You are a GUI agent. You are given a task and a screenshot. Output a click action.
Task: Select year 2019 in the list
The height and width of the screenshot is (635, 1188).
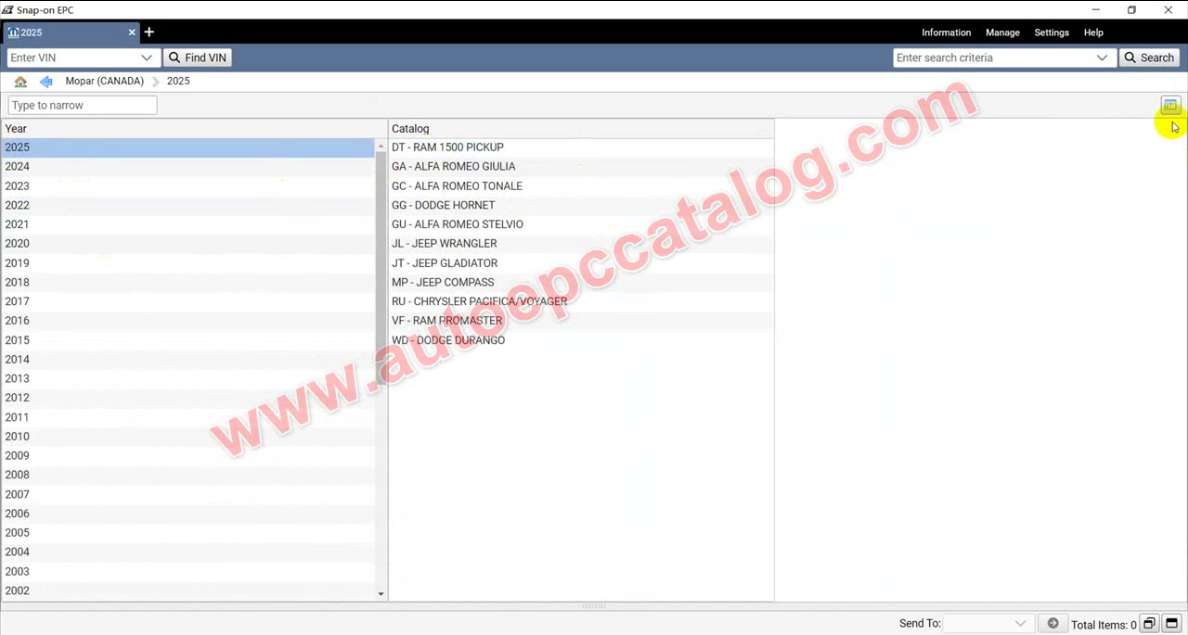[x=188, y=263]
